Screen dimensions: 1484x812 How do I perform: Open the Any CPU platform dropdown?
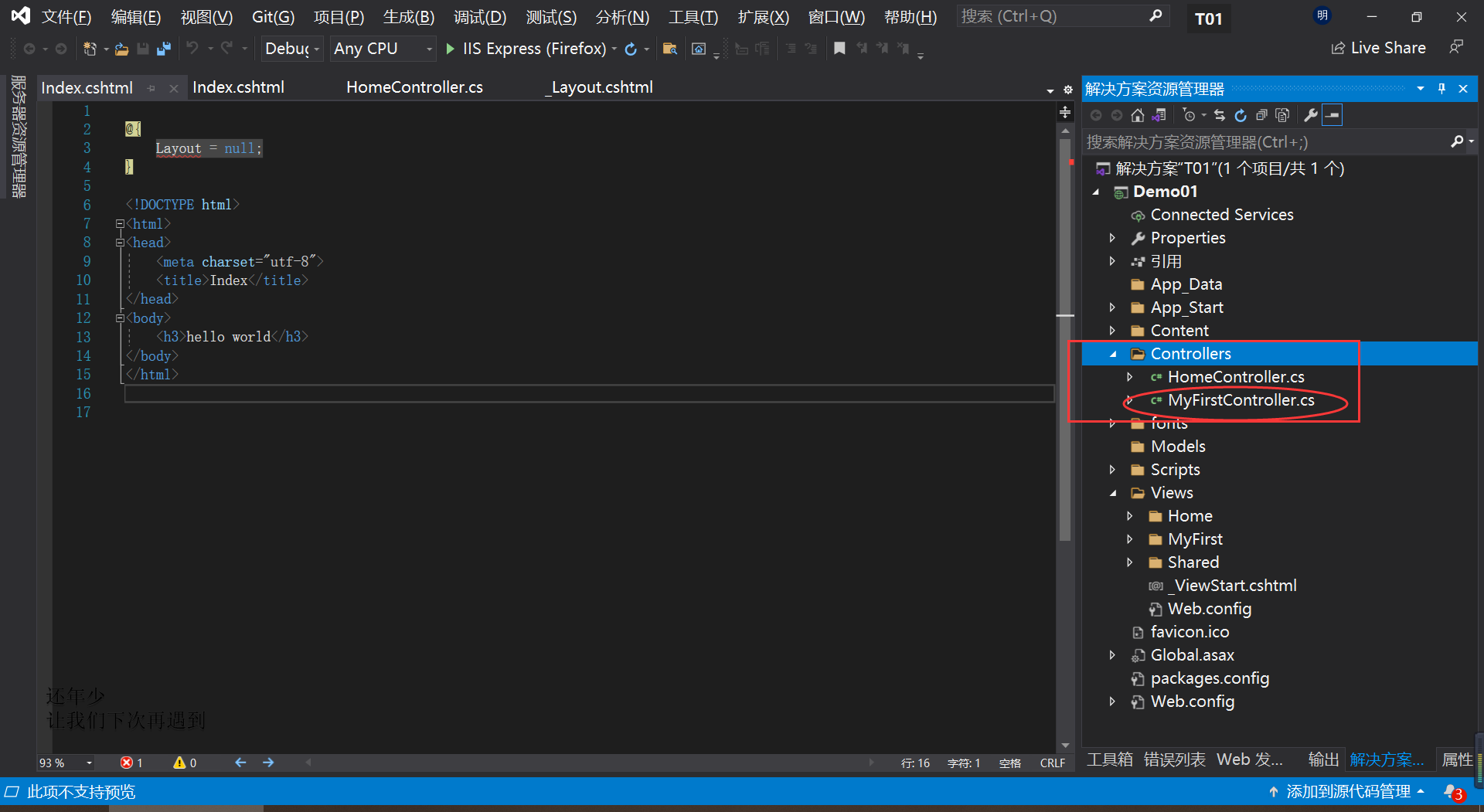(383, 49)
